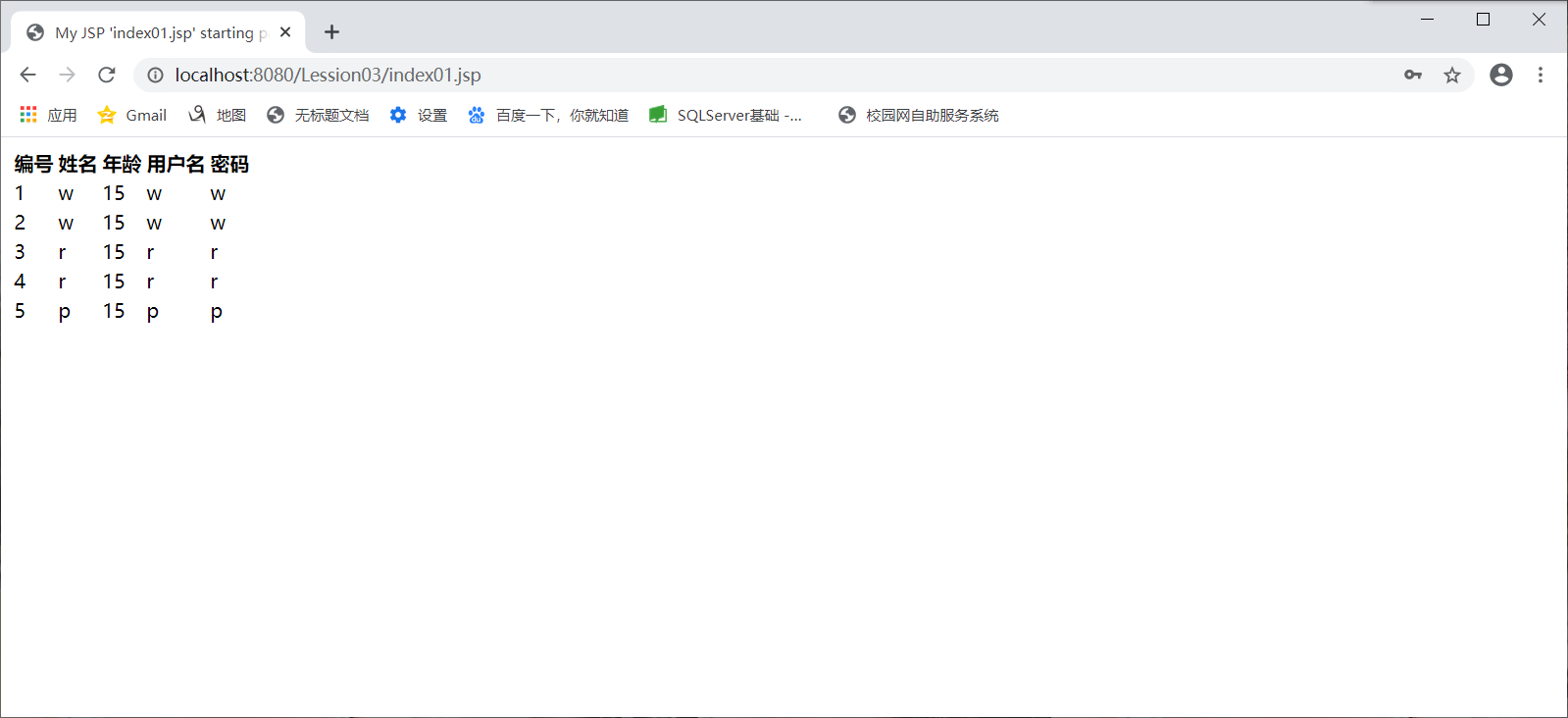Click the 编号 cell with value 1
This screenshot has width=1568, height=718.
(x=20, y=193)
